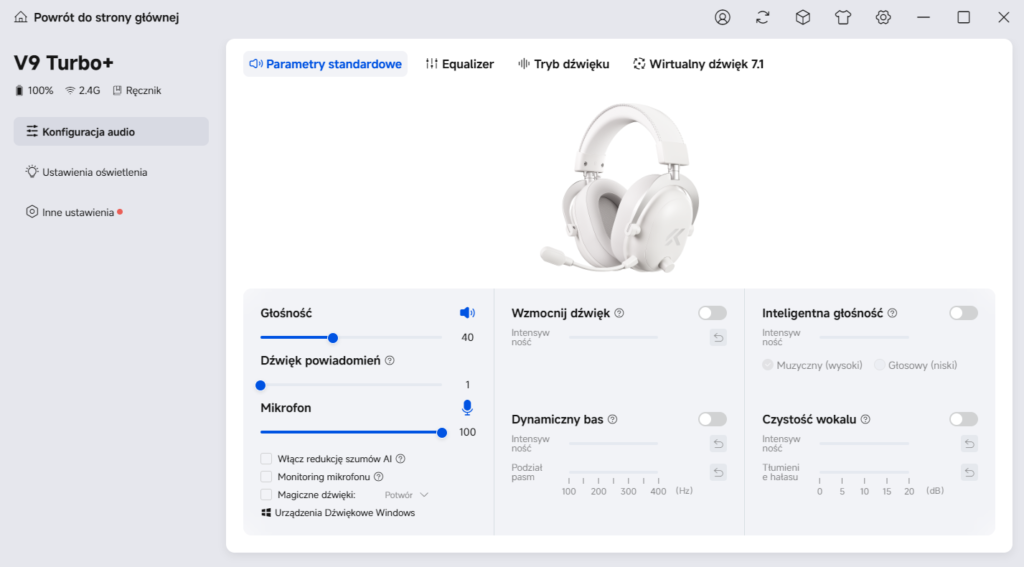The width and height of the screenshot is (1024, 567).
Task: Open the Potwór voice dropdown
Action: pos(406,495)
